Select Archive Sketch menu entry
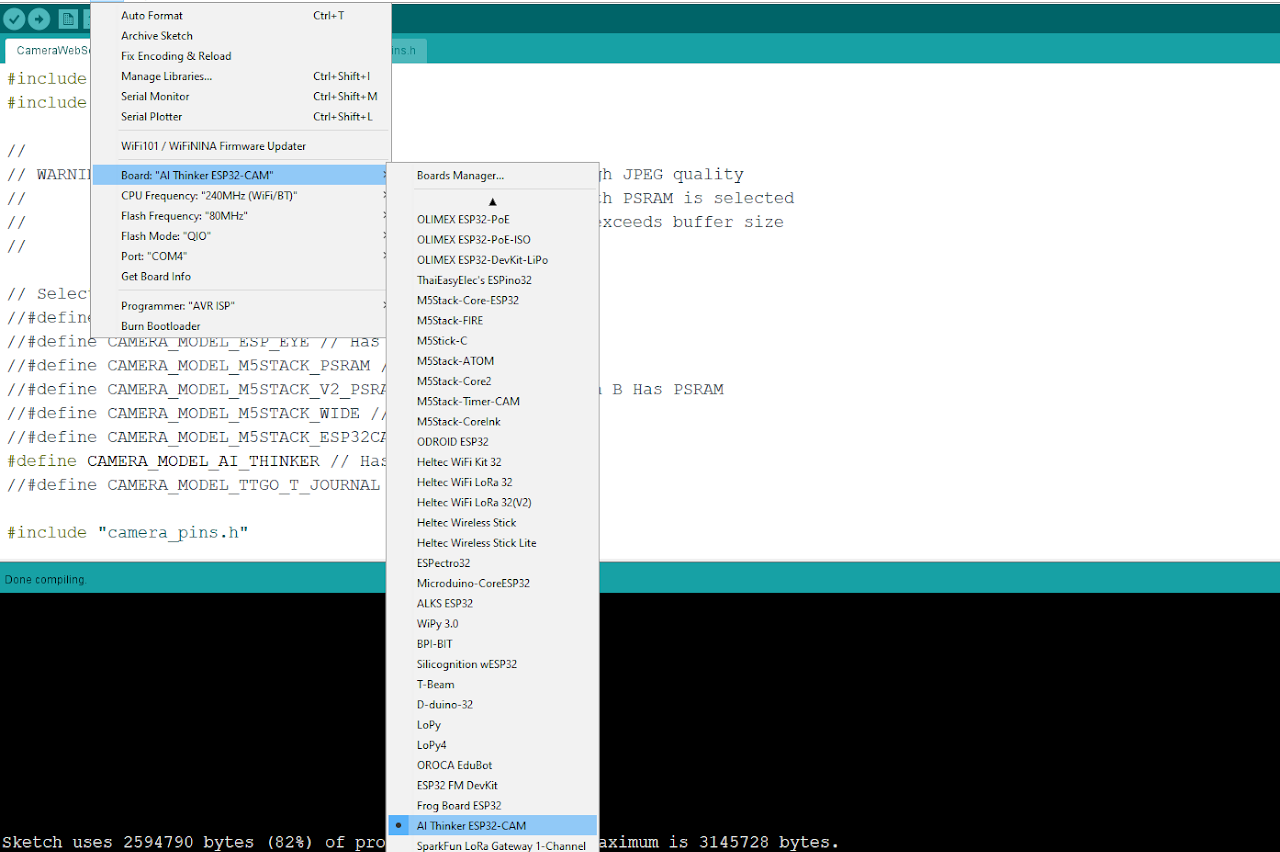 [240, 36]
